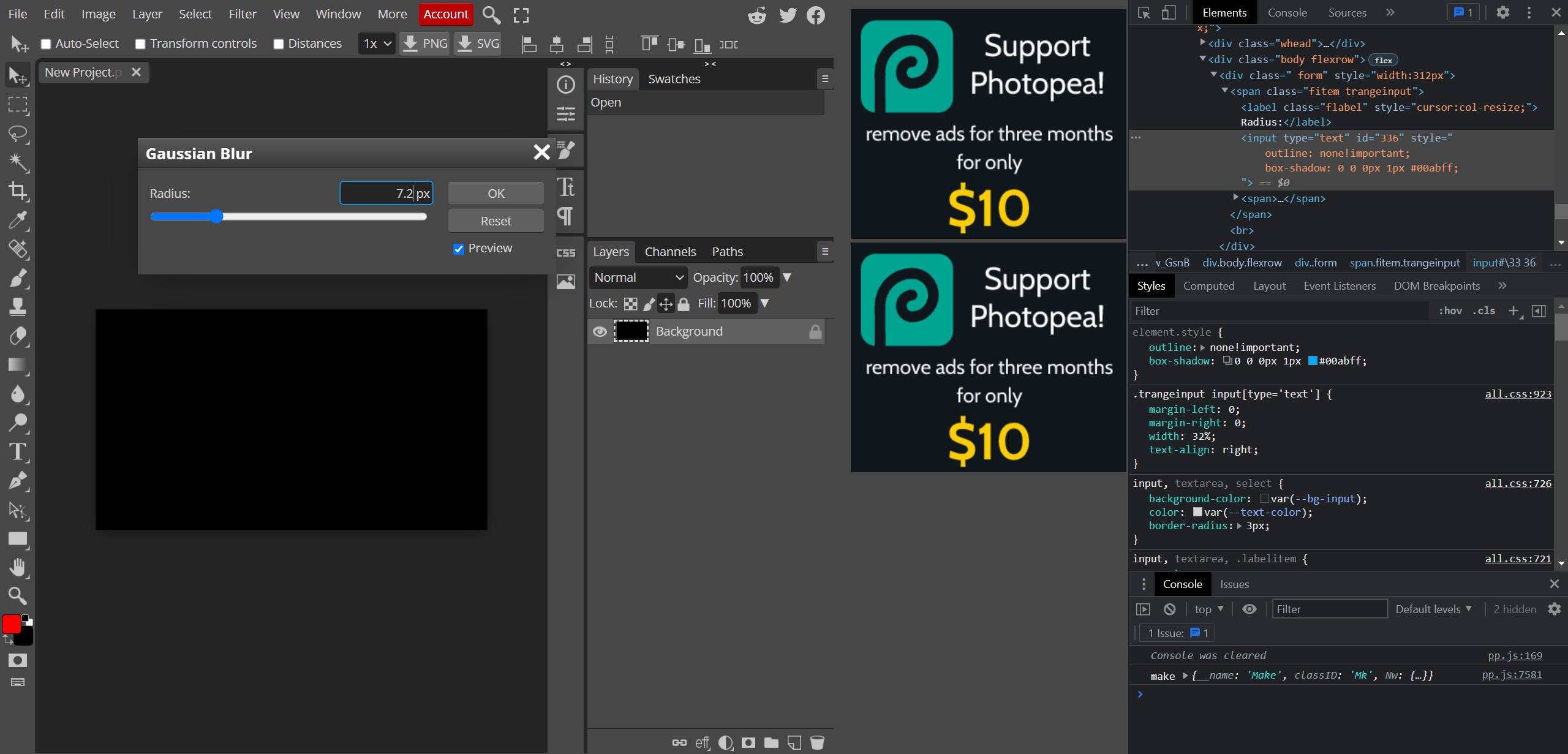Click the Reset button

pos(495,221)
